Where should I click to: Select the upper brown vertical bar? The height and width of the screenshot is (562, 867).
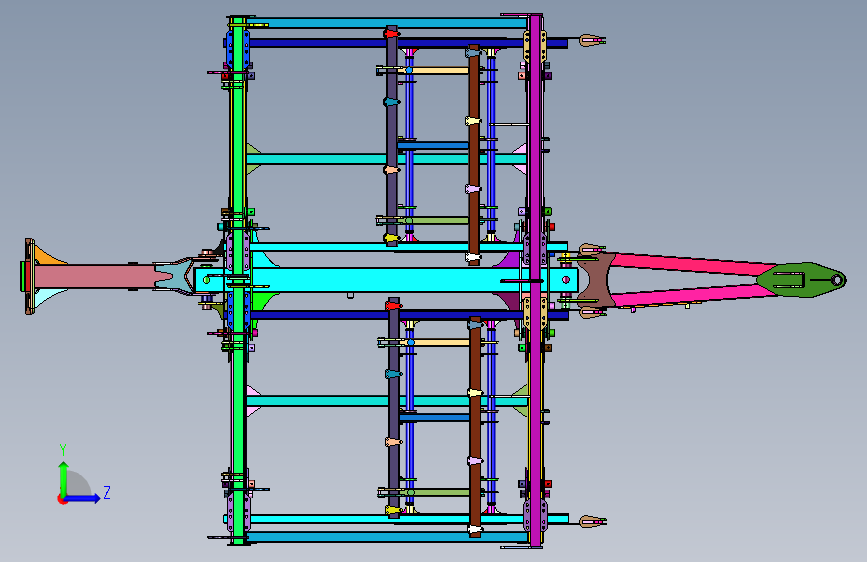point(474,155)
